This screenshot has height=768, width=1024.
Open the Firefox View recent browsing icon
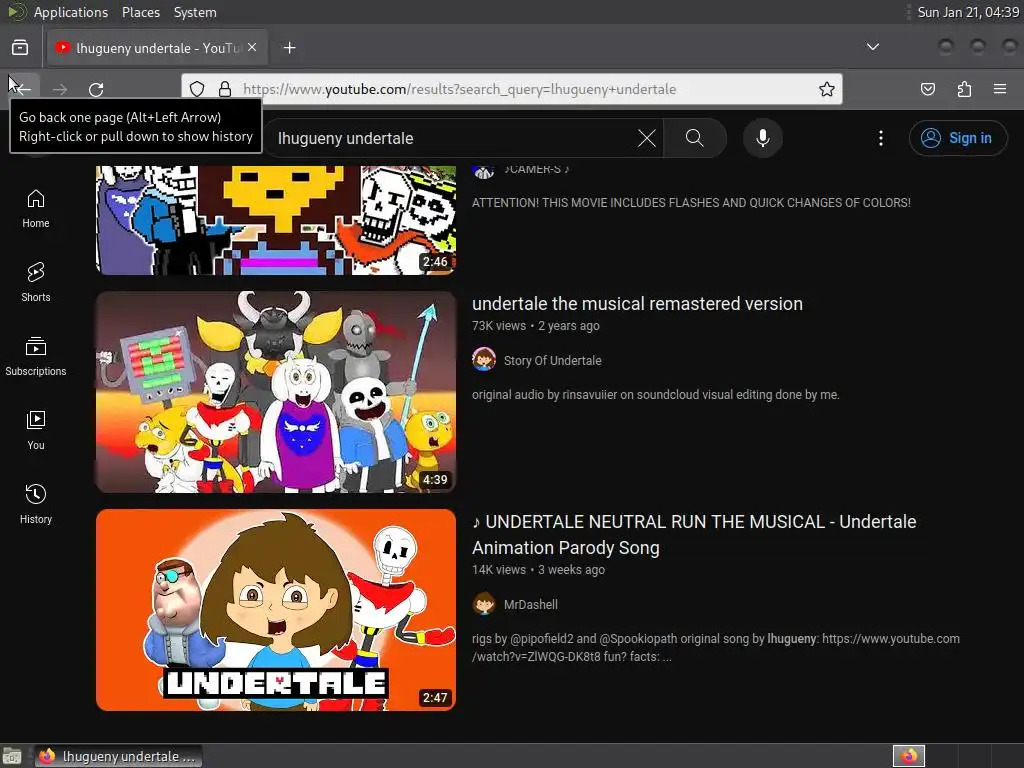click(x=20, y=48)
